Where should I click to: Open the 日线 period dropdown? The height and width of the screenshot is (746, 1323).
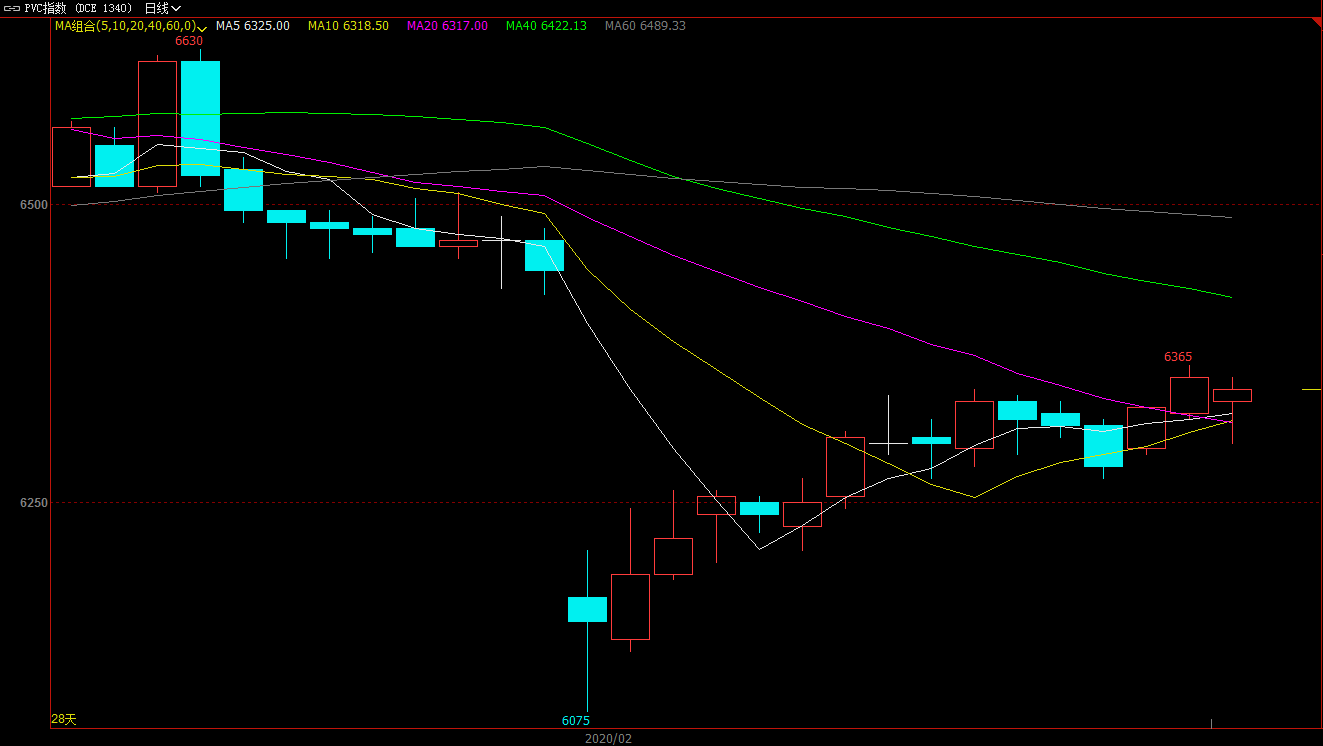coord(163,8)
